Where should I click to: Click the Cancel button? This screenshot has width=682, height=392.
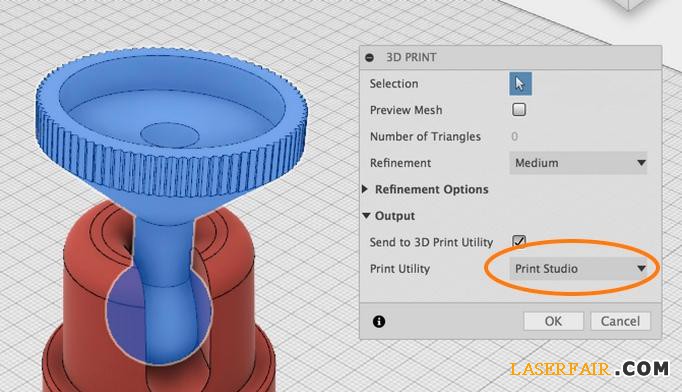[620, 321]
